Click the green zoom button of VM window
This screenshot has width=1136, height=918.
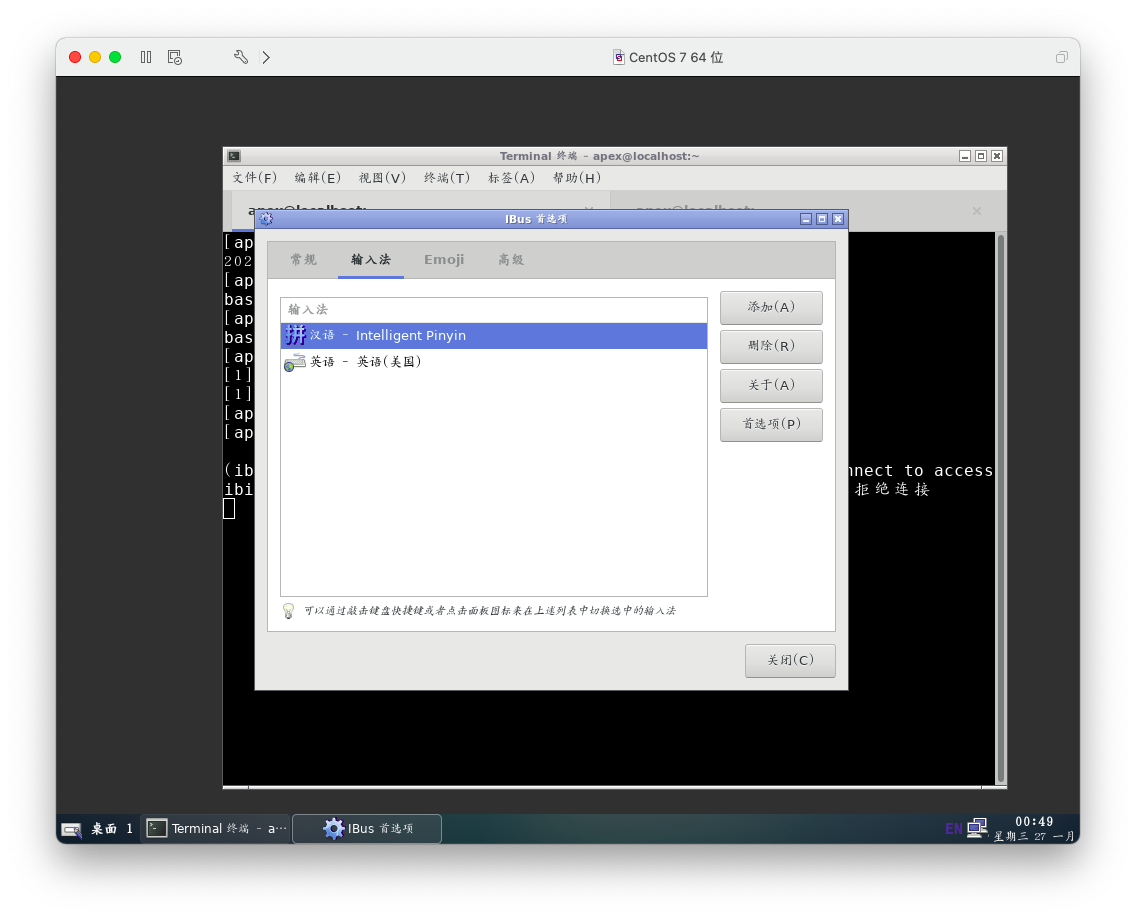[115, 57]
